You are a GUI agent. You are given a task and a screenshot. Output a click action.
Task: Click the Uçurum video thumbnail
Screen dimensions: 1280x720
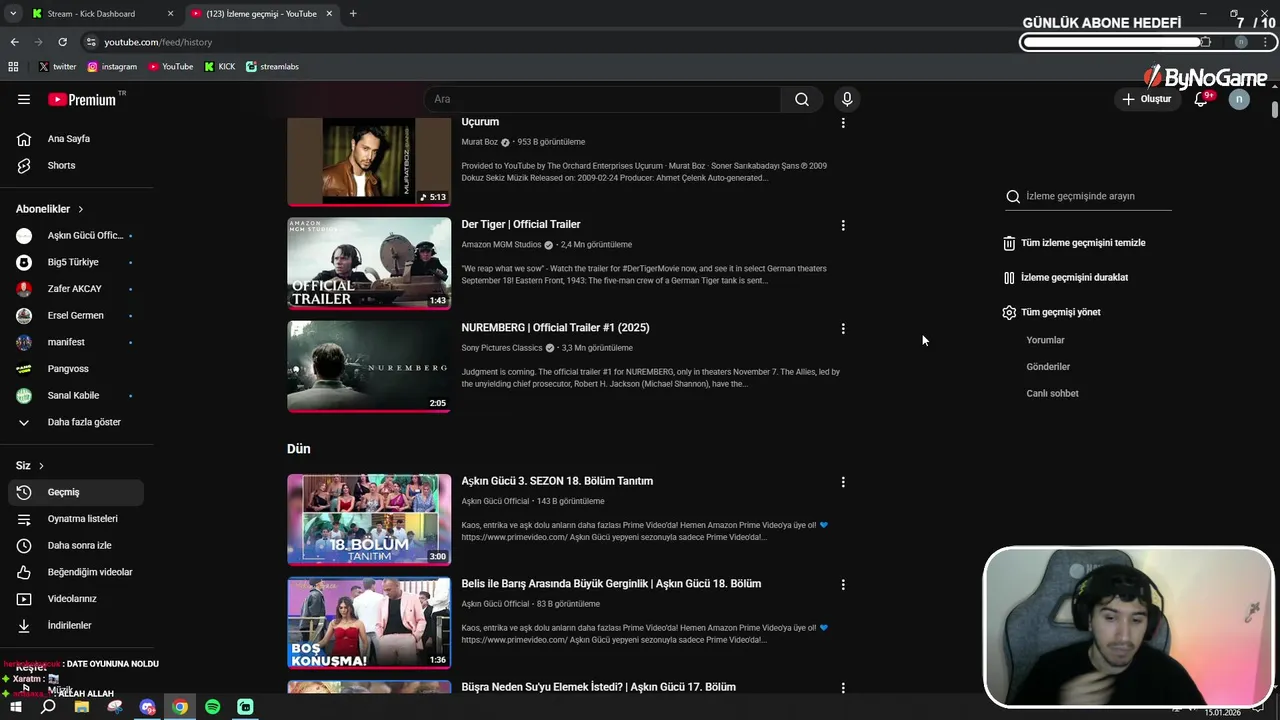[369, 161]
